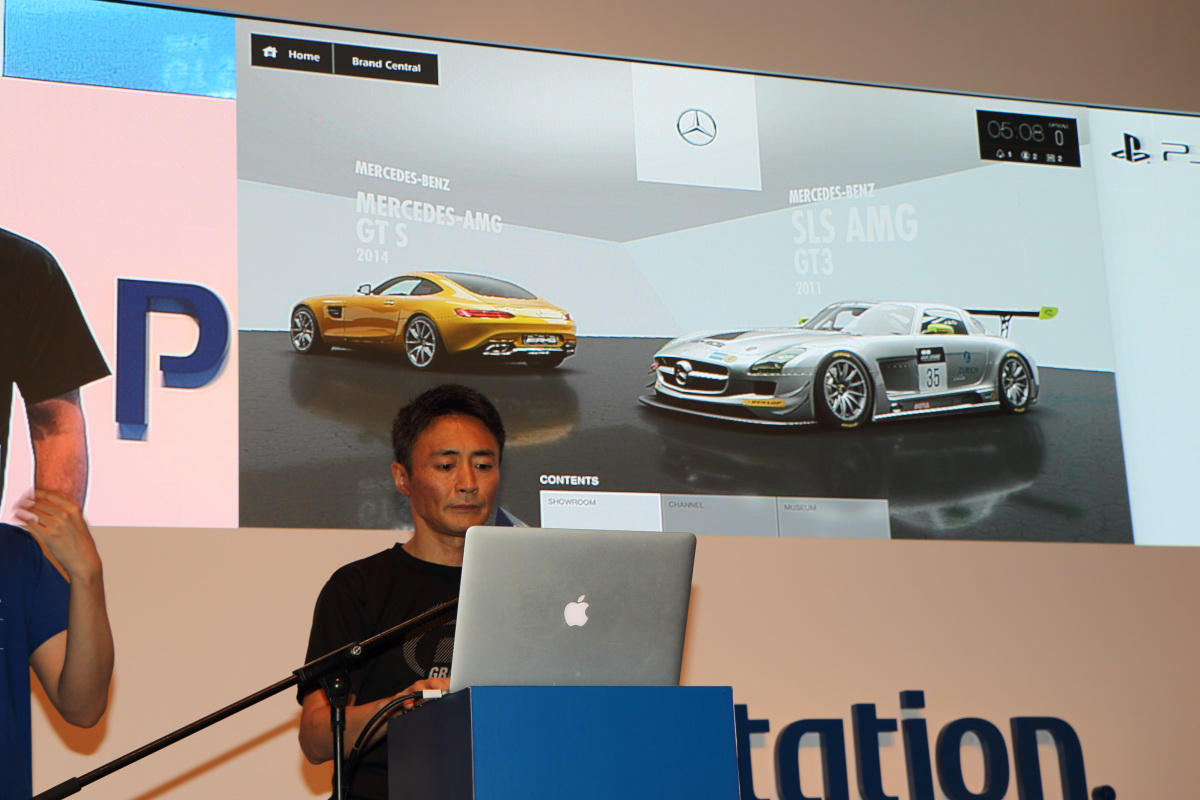Click the PlayStation logo on the right panel
Viewport: 1200px width, 800px height.
[x=1130, y=148]
